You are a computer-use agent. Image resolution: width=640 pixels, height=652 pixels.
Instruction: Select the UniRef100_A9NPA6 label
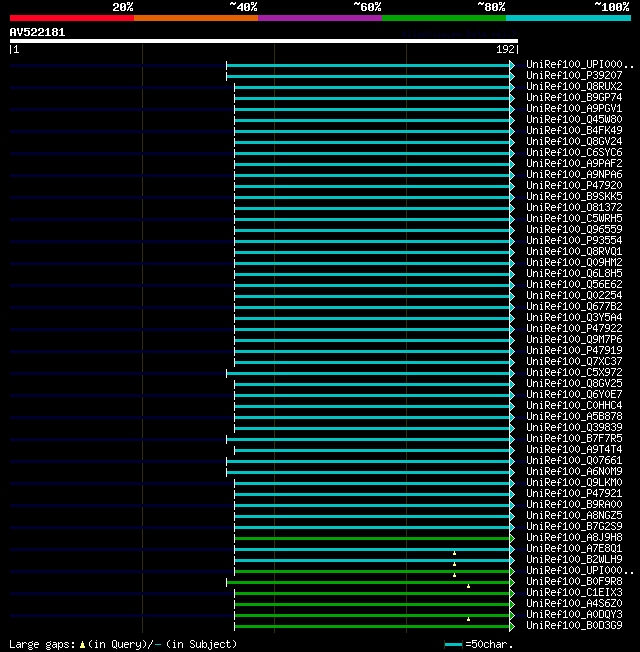tap(574, 174)
